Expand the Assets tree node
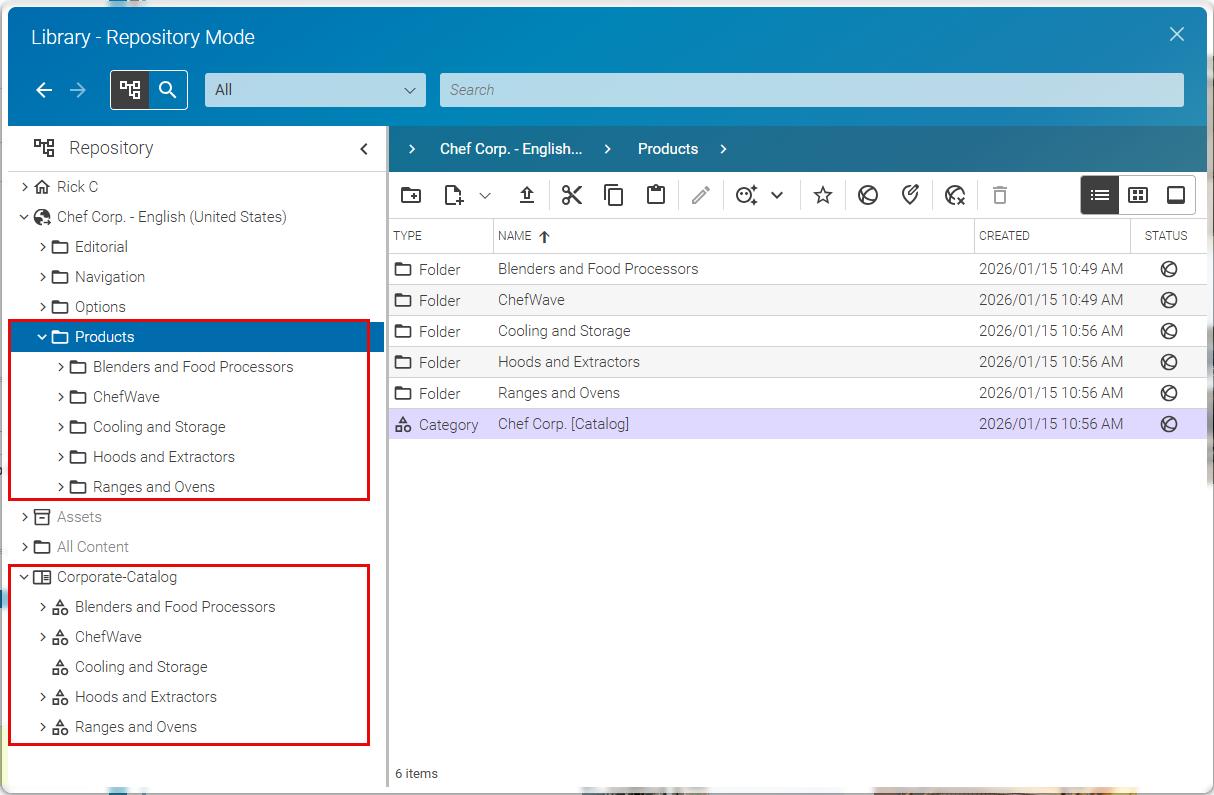This screenshot has width=1214, height=795. pyautogui.click(x=25, y=517)
